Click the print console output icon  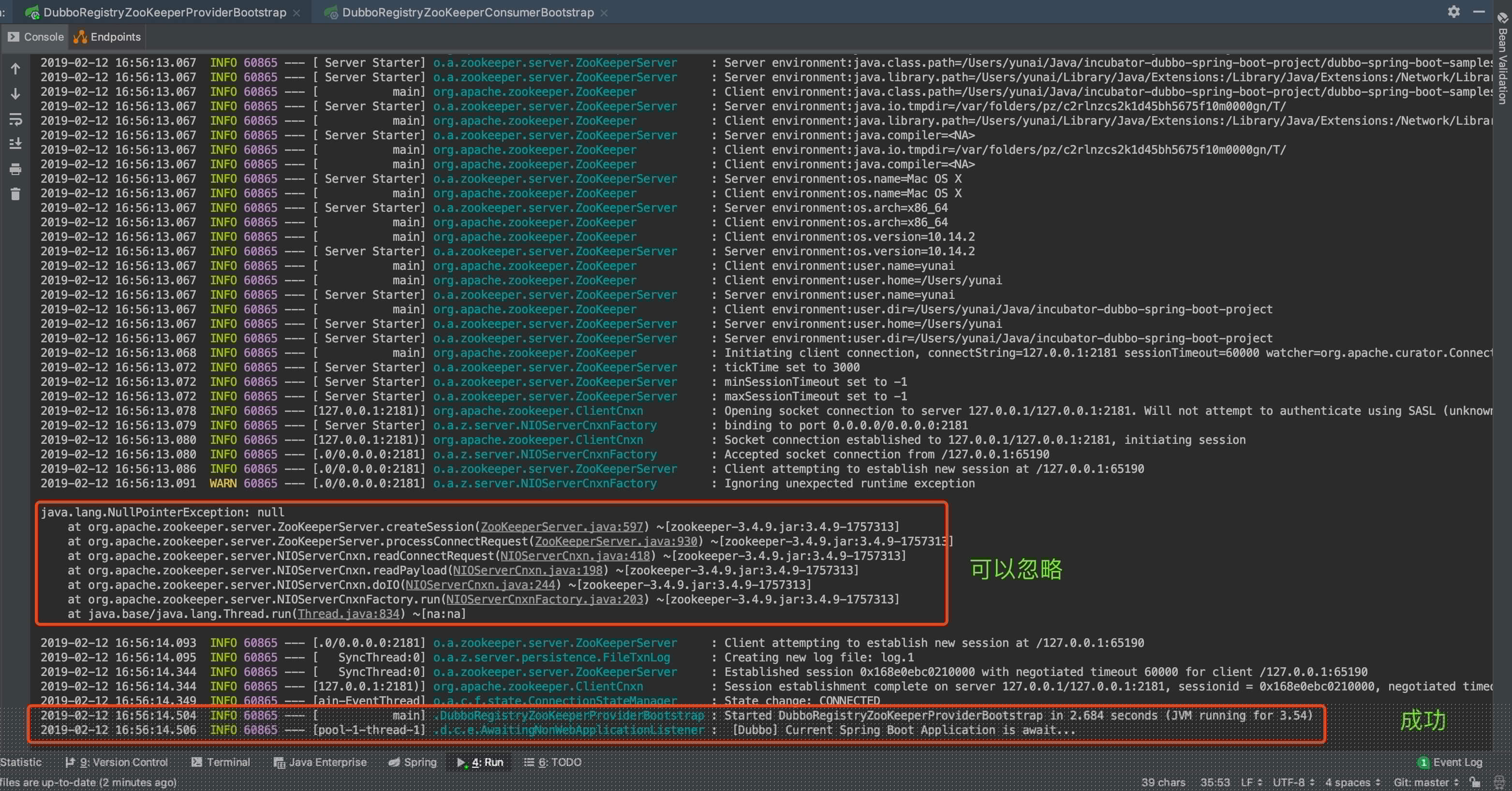pyautogui.click(x=16, y=170)
